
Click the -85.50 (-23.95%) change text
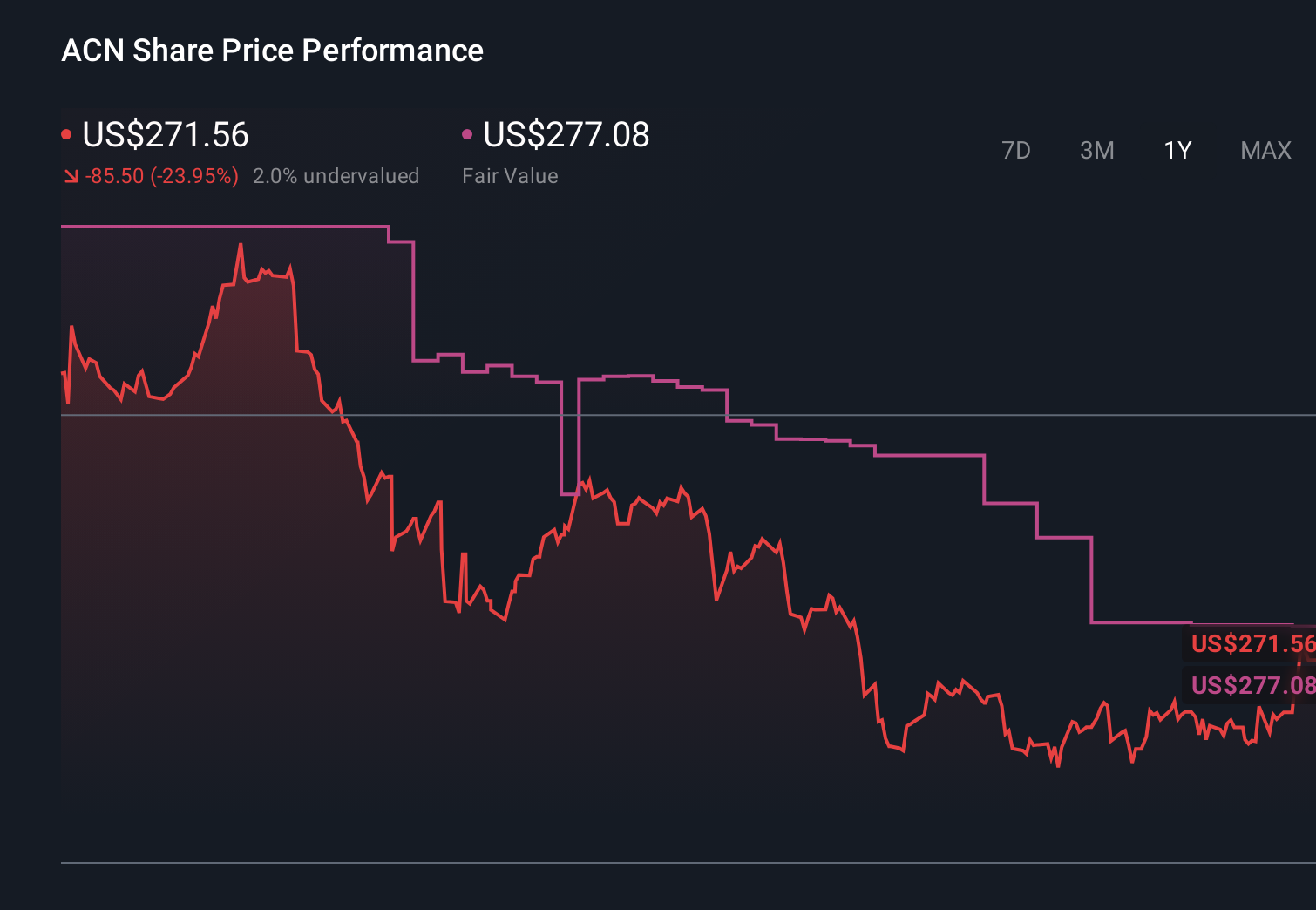click(162, 175)
